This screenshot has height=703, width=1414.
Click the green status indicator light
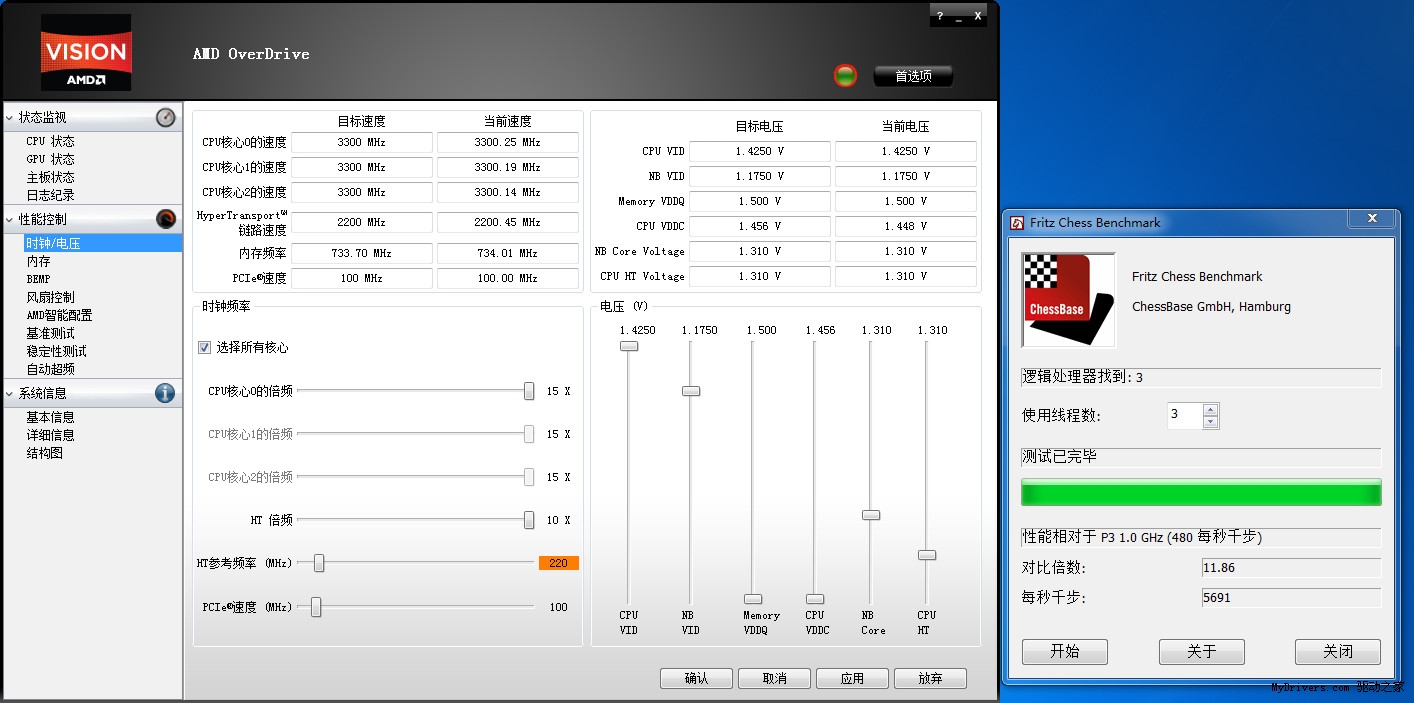(x=846, y=76)
